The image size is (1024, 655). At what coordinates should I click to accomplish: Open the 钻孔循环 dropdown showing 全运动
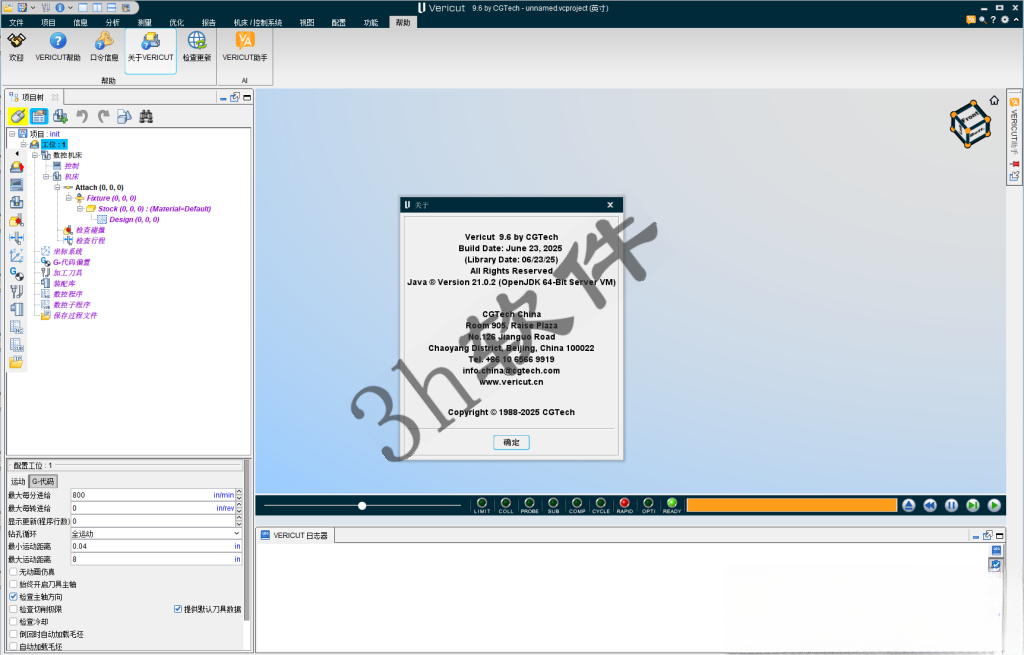click(156, 534)
